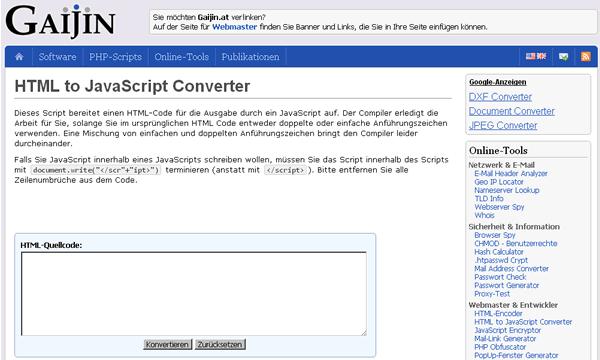
Task: Open JavaScript Encryptor tool
Action: (507, 330)
